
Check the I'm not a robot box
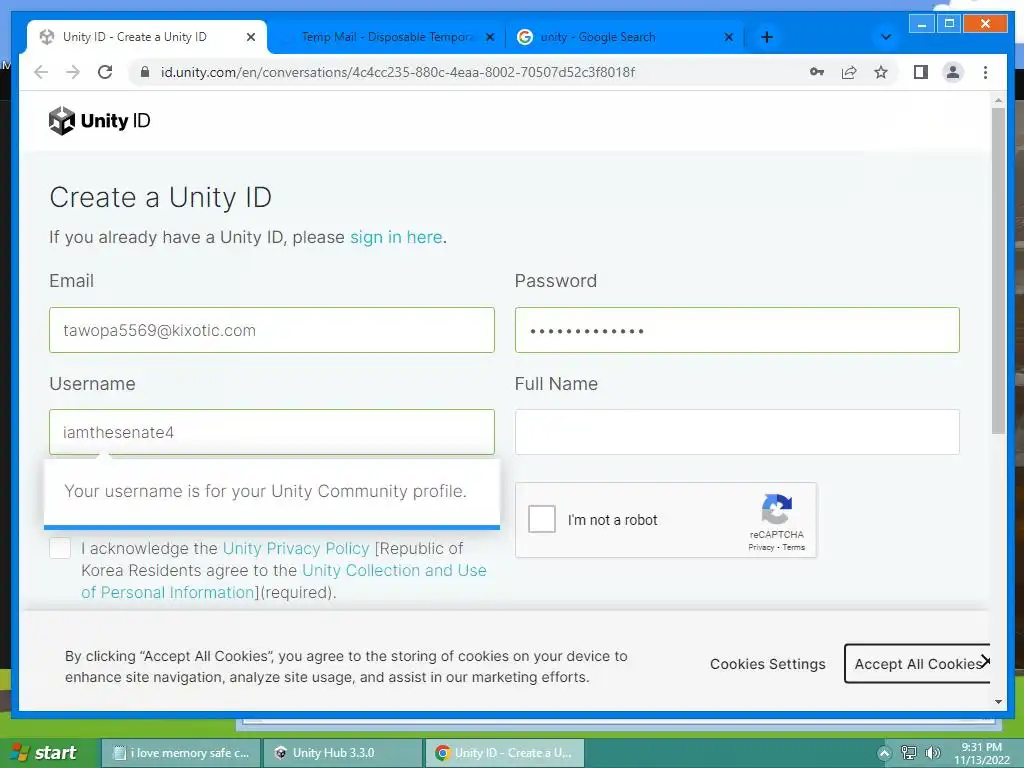click(542, 519)
